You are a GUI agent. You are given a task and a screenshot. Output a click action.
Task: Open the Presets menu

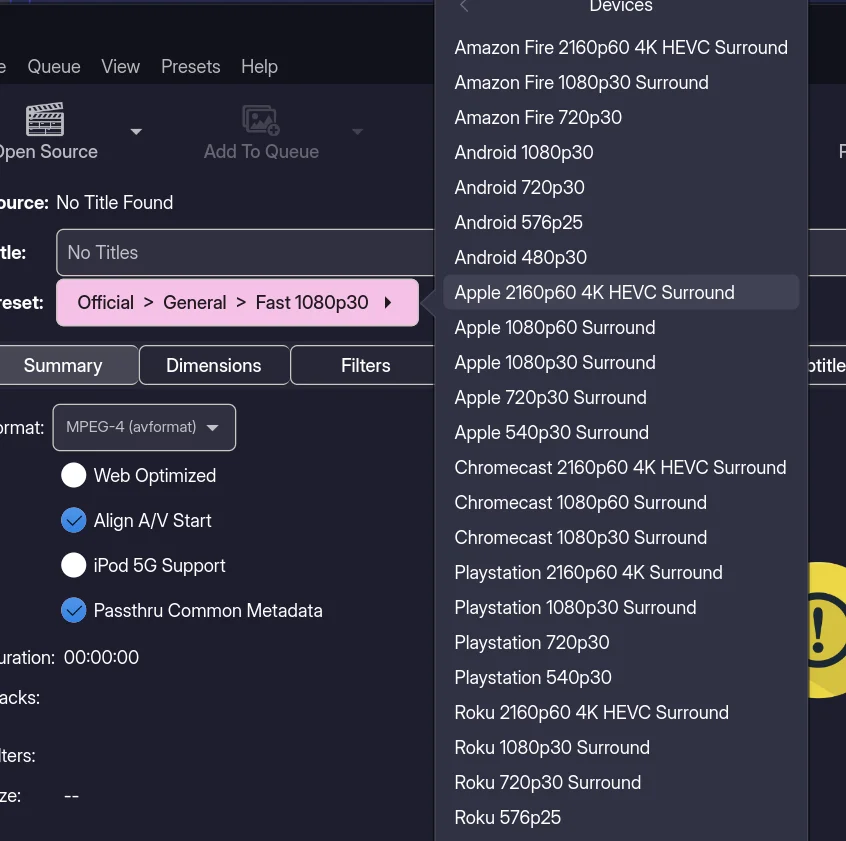190,67
